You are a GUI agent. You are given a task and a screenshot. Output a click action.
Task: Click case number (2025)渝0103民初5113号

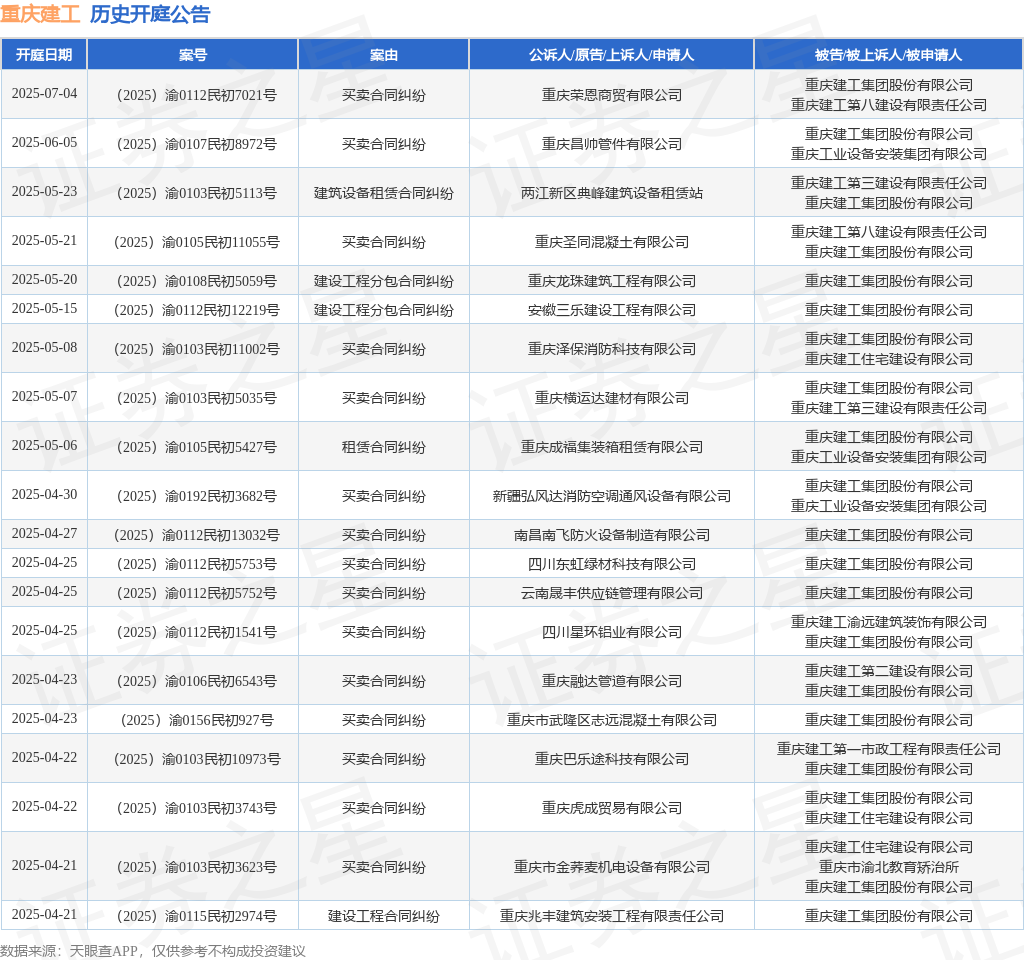pos(197,193)
